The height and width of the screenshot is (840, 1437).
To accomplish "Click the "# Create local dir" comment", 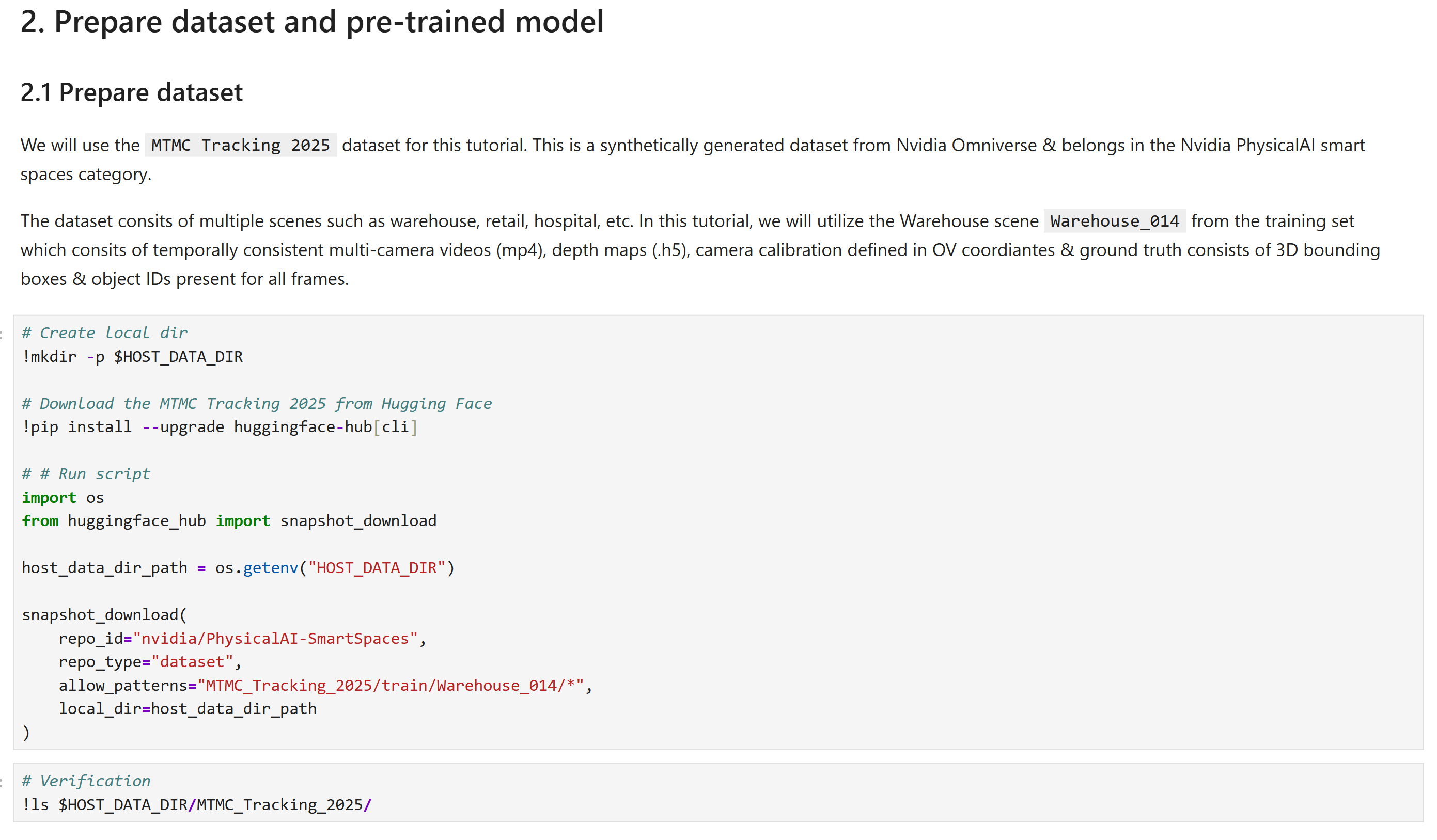I will tap(104, 333).
